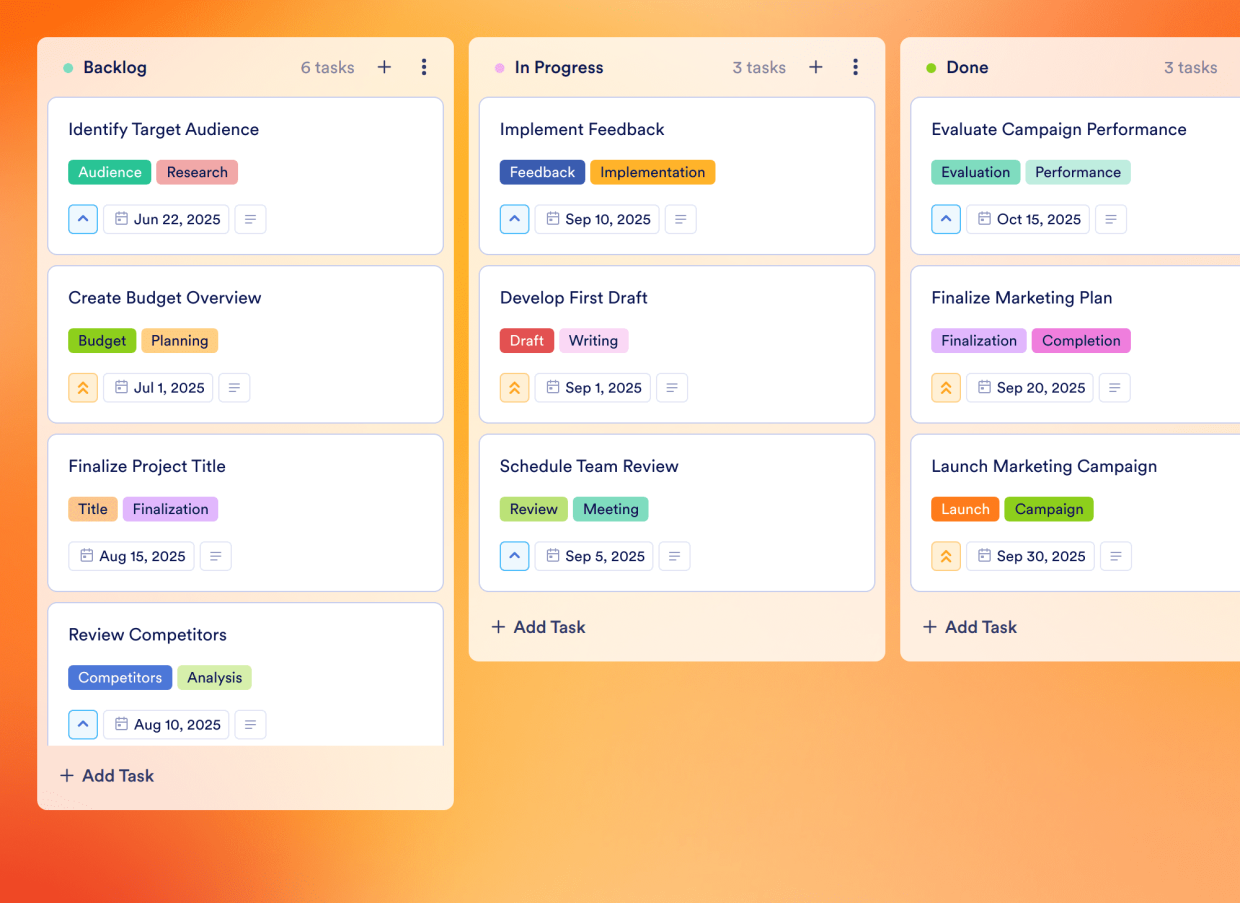Click the Implementation tag label
The image size is (1240, 903).
(x=652, y=172)
